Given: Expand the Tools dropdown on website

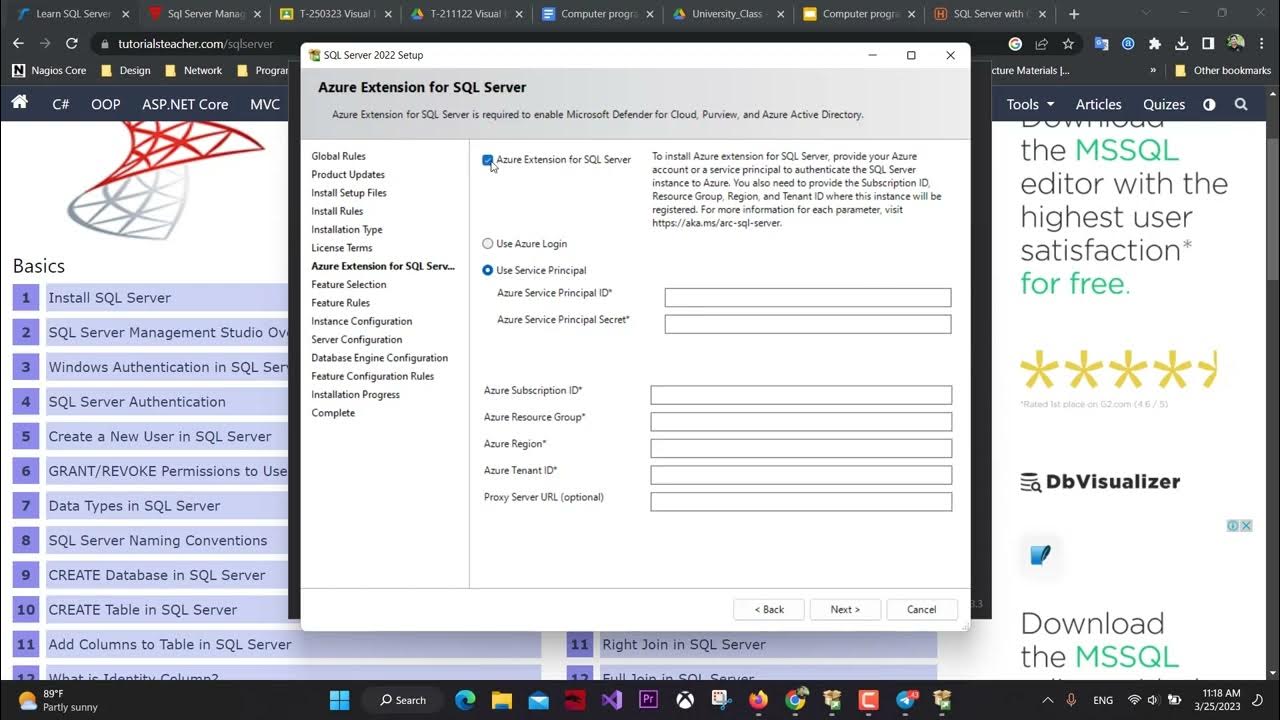Looking at the screenshot, I should (x=1030, y=104).
